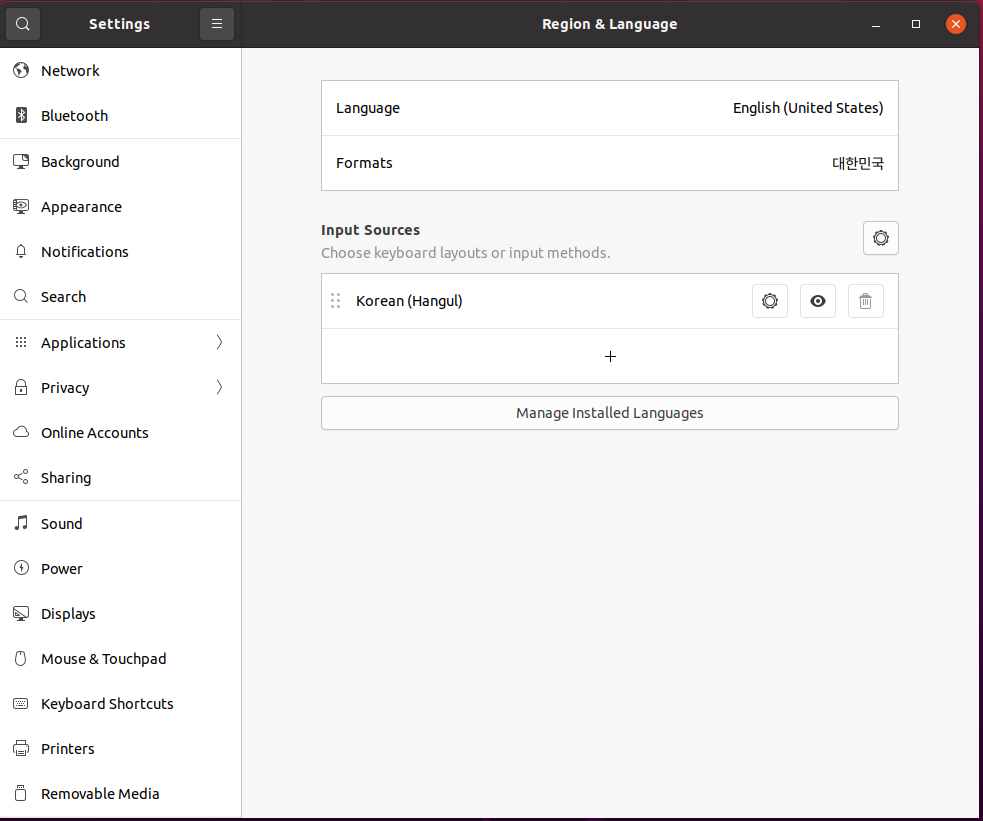Open Mouse & Touchpad settings
Screen dimensions: 983x821
120,658
